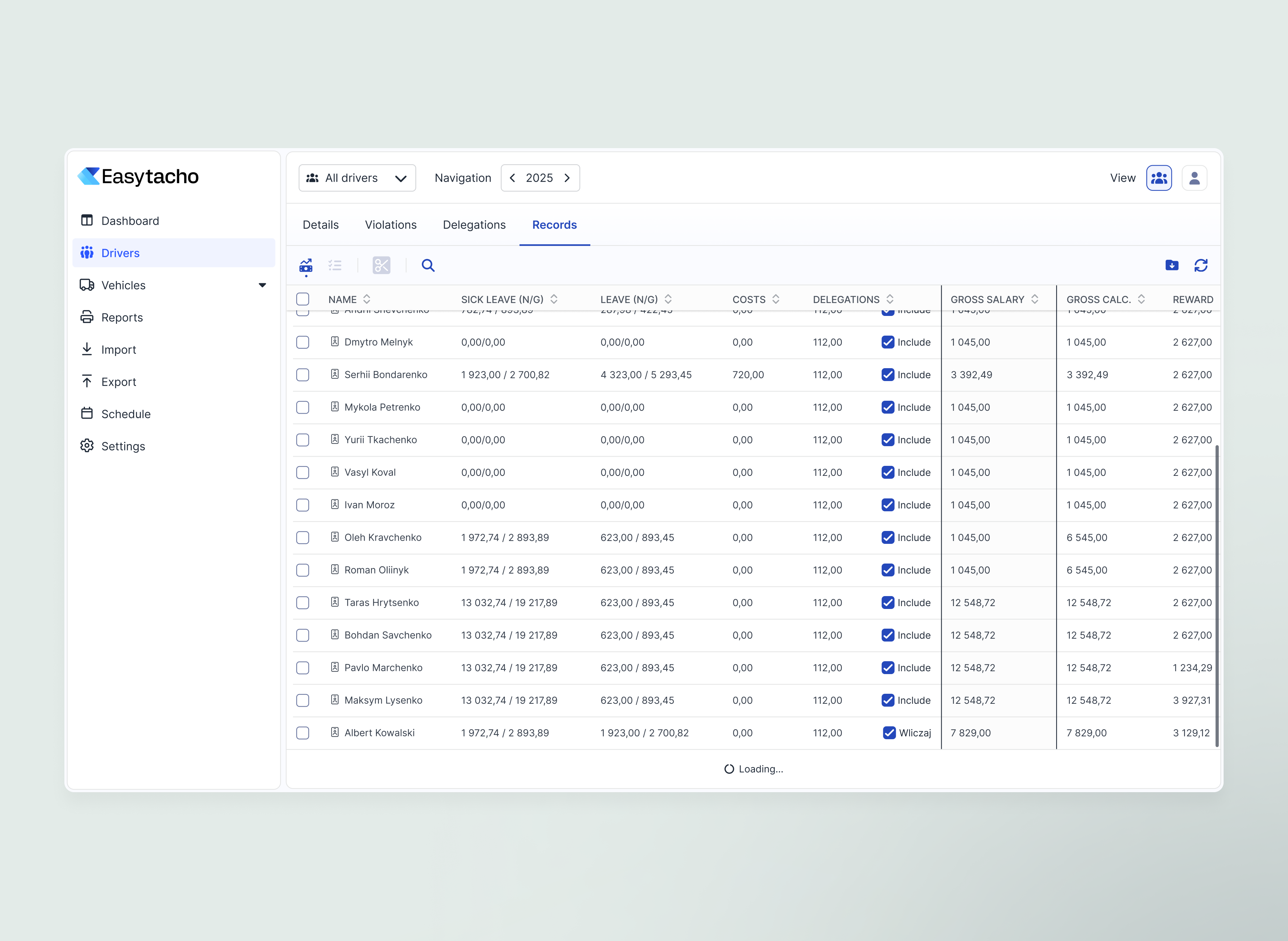Switch to the Delegations tab
Viewport: 1288px width, 941px height.
click(x=474, y=225)
